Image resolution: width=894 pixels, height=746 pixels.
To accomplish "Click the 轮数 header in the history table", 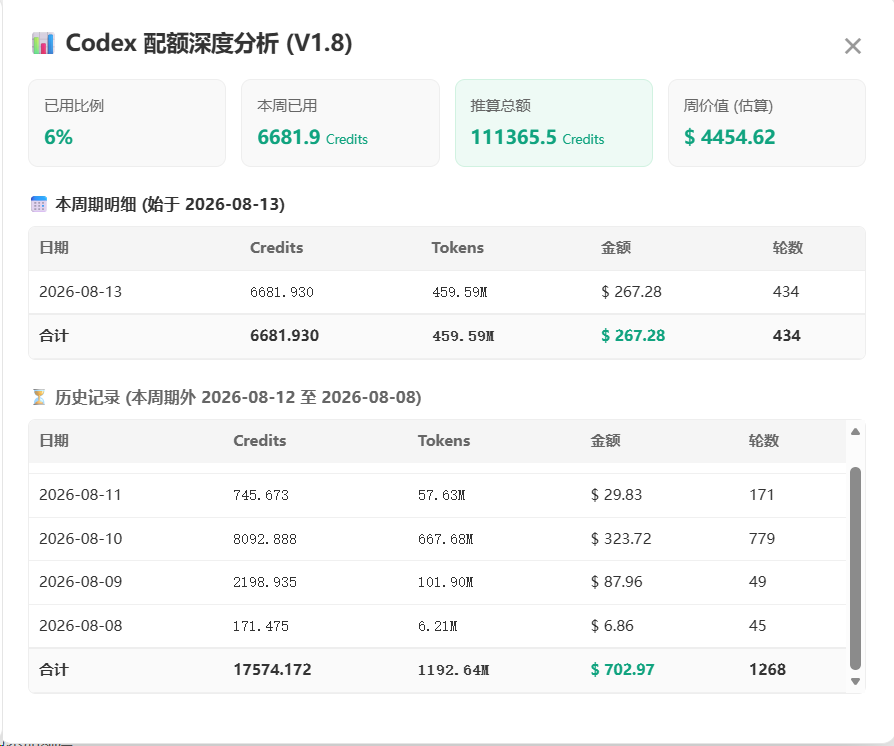I will pyautogui.click(x=763, y=440).
